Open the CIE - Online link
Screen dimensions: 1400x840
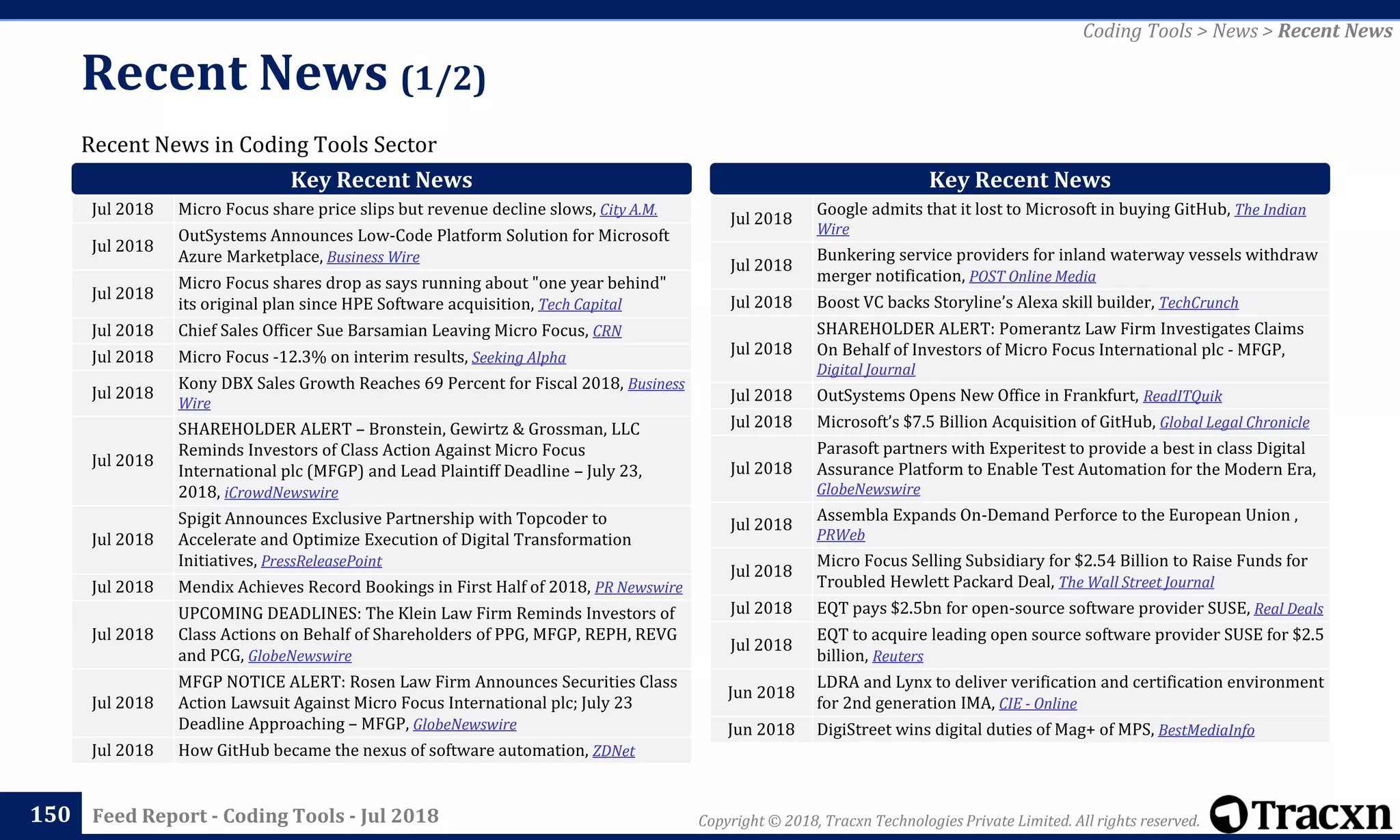coord(1038,704)
